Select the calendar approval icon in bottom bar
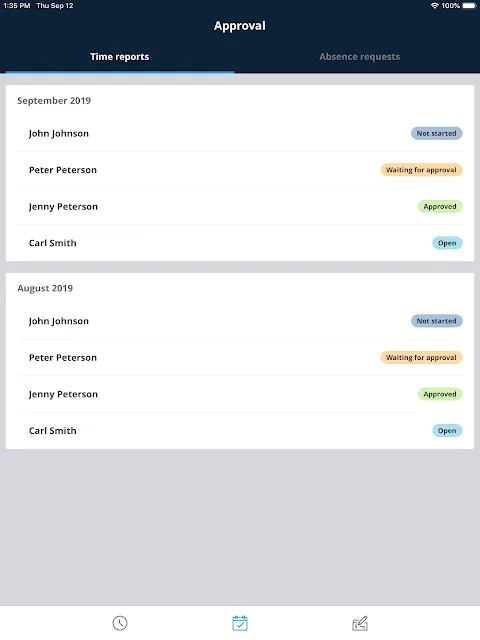Screen dimensions: 480x640 coord(240,623)
